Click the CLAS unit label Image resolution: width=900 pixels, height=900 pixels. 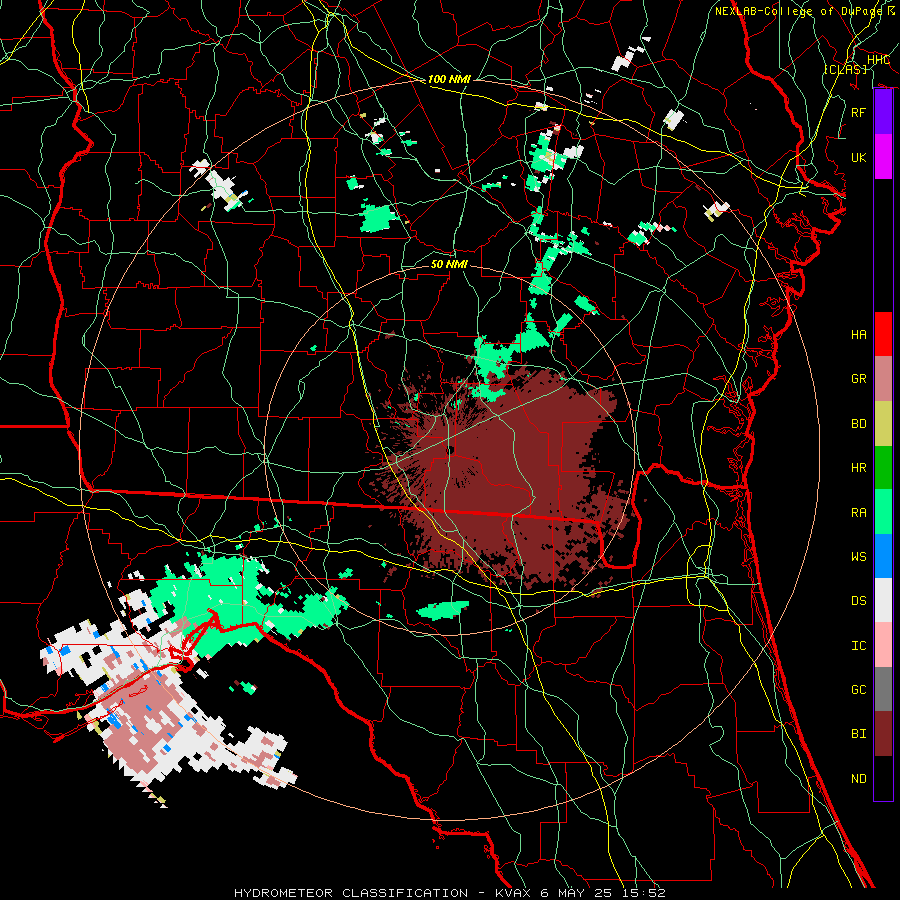point(845,69)
